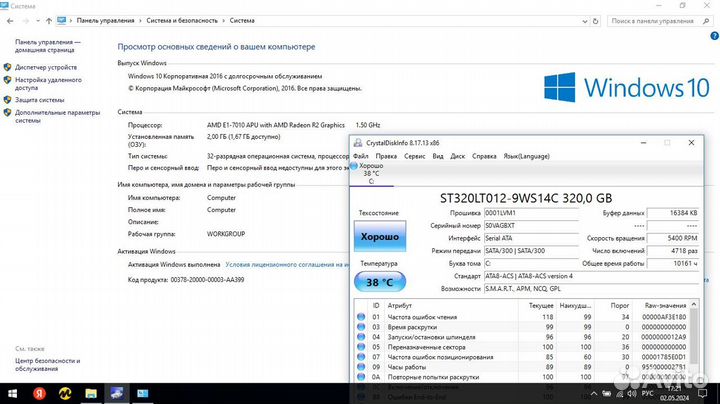Open Центр безопасности и обслуживания link
Viewport: 720px width, 404px height.
point(47,365)
